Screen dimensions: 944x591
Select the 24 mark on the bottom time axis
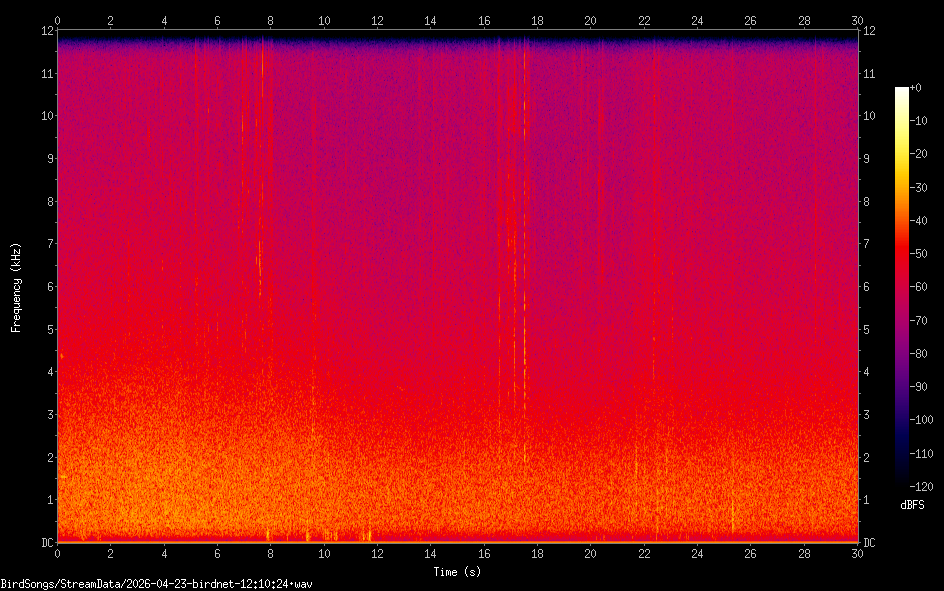(697, 553)
